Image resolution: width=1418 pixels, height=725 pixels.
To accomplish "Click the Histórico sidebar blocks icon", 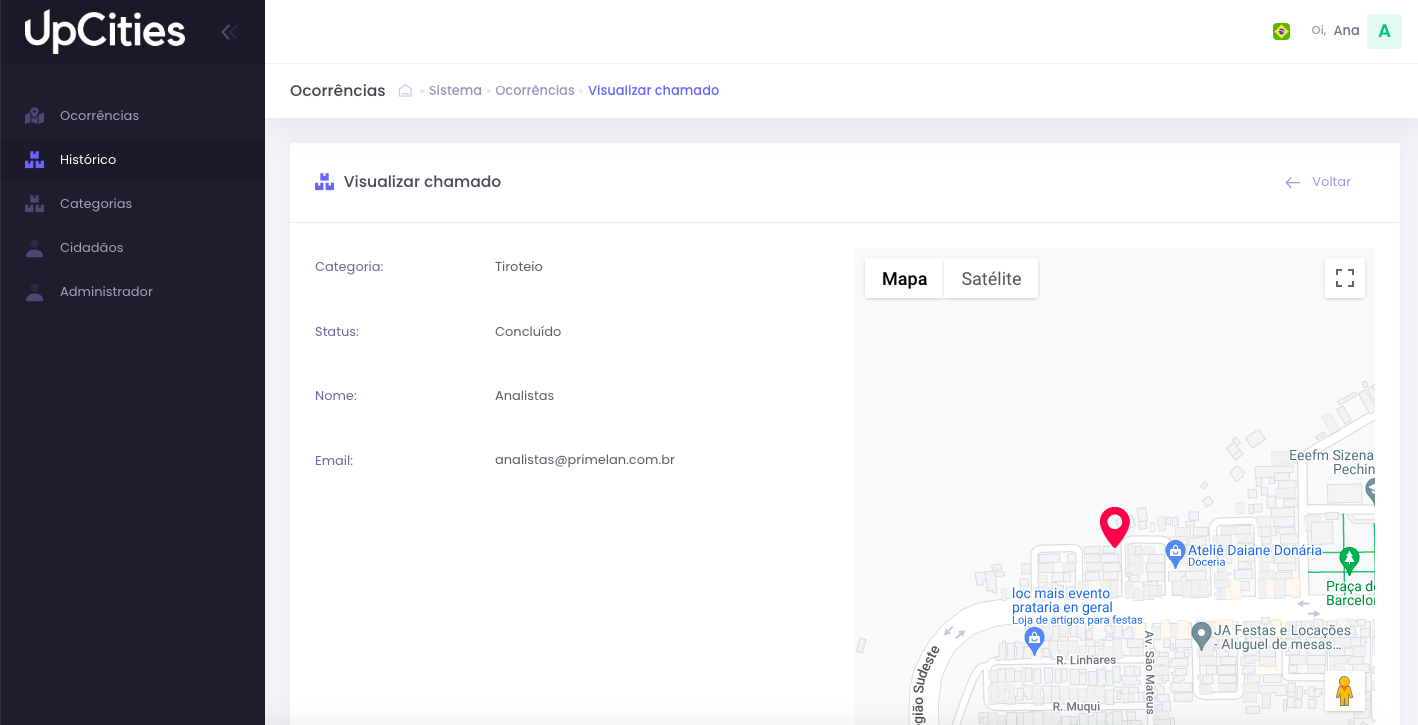I will (x=35, y=160).
